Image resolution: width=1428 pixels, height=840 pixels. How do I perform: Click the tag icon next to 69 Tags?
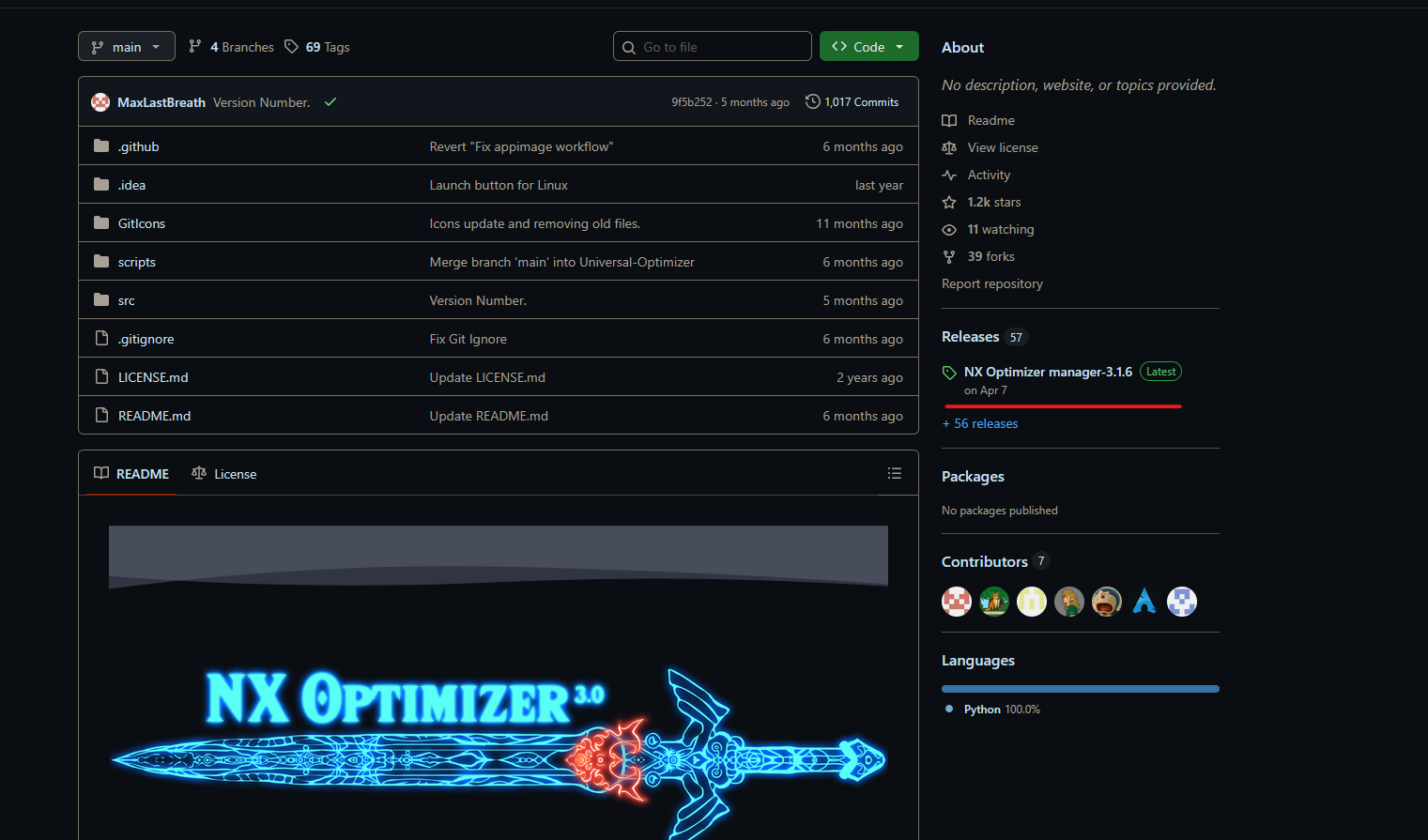pos(292,47)
